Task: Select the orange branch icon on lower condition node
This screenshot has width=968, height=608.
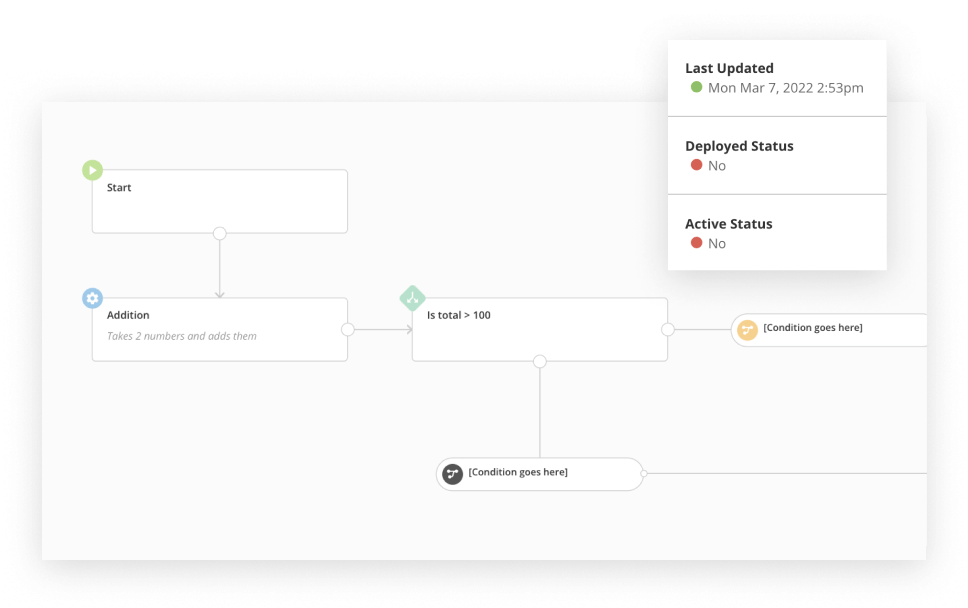Action: 452,473
